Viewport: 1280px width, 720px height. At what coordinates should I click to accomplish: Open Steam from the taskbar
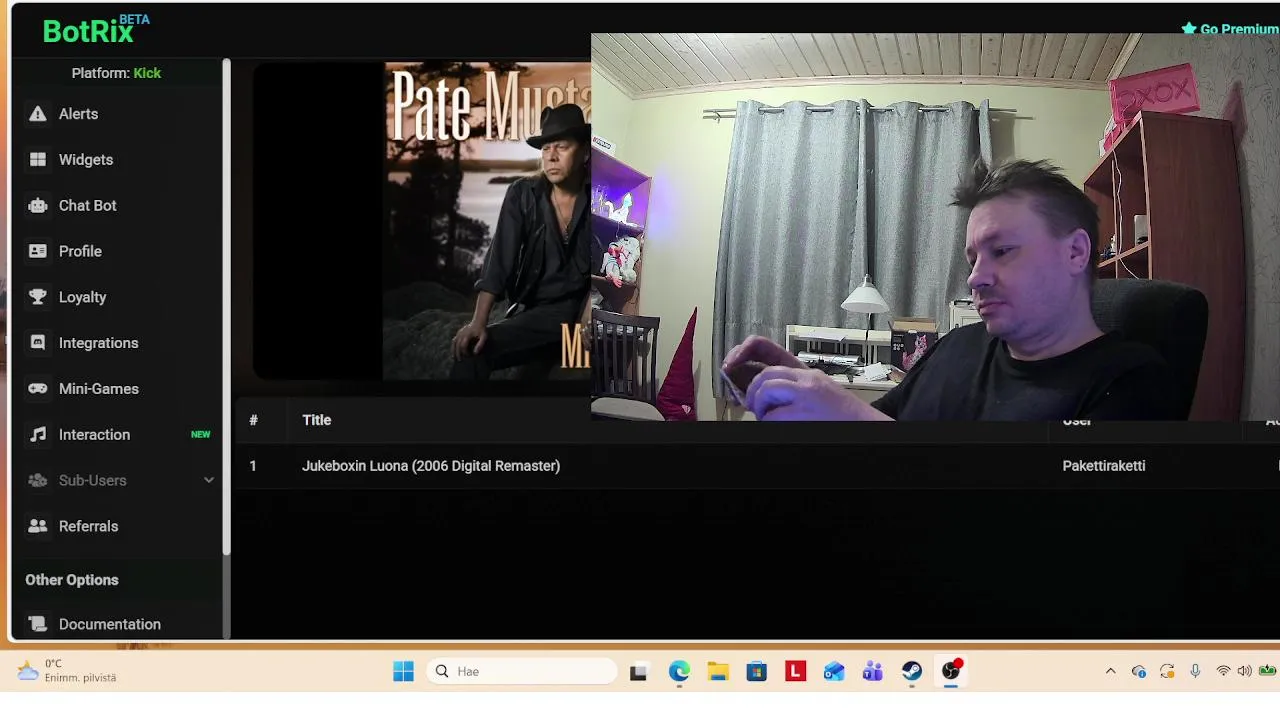[911, 671]
